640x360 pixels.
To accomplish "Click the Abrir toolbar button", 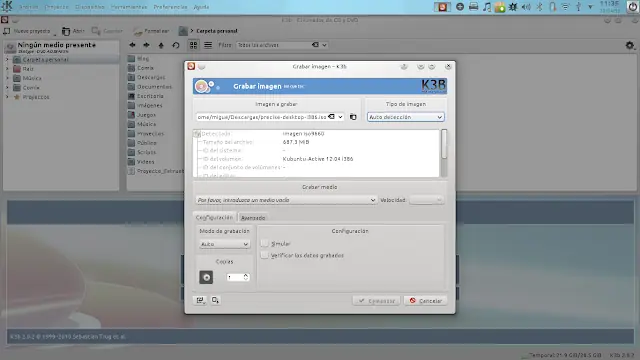I will click(73, 31).
